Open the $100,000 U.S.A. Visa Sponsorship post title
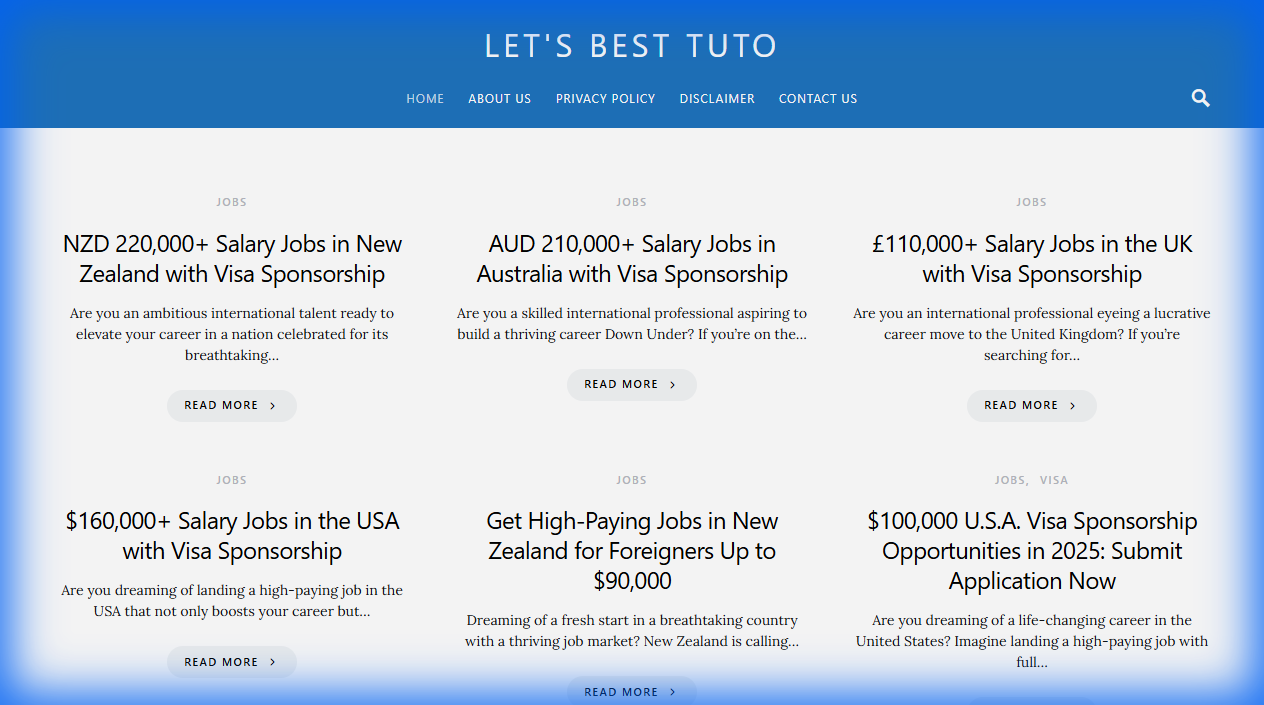The height and width of the screenshot is (705, 1264). tap(1031, 550)
